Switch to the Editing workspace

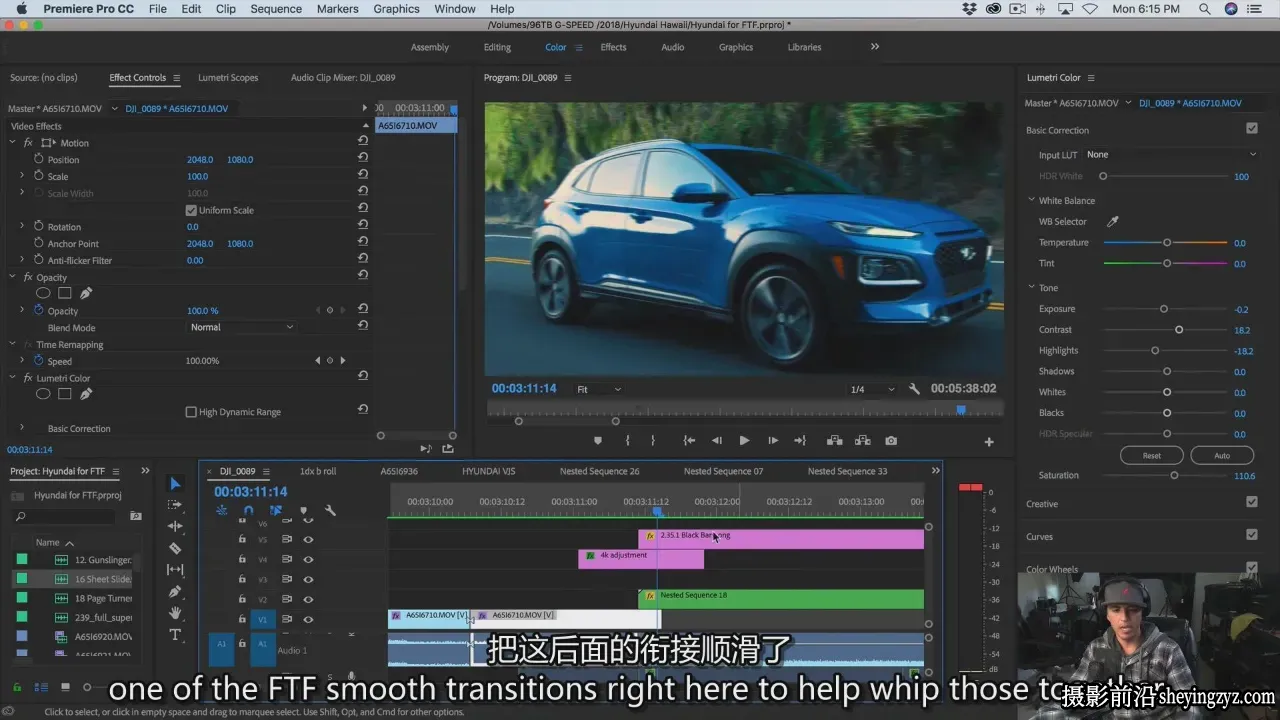tap(497, 47)
